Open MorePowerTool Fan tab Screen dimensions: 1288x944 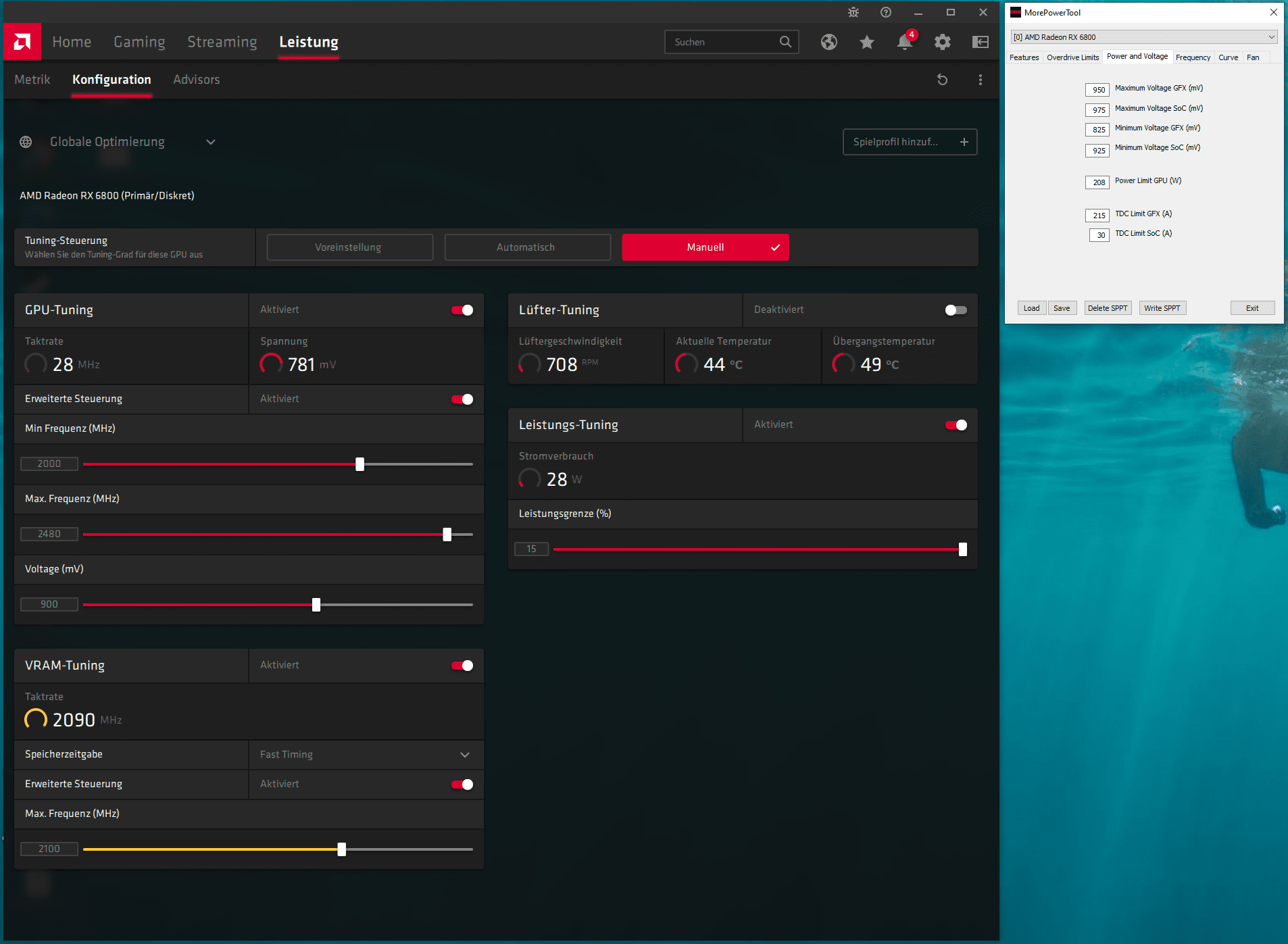point(1254,57)
